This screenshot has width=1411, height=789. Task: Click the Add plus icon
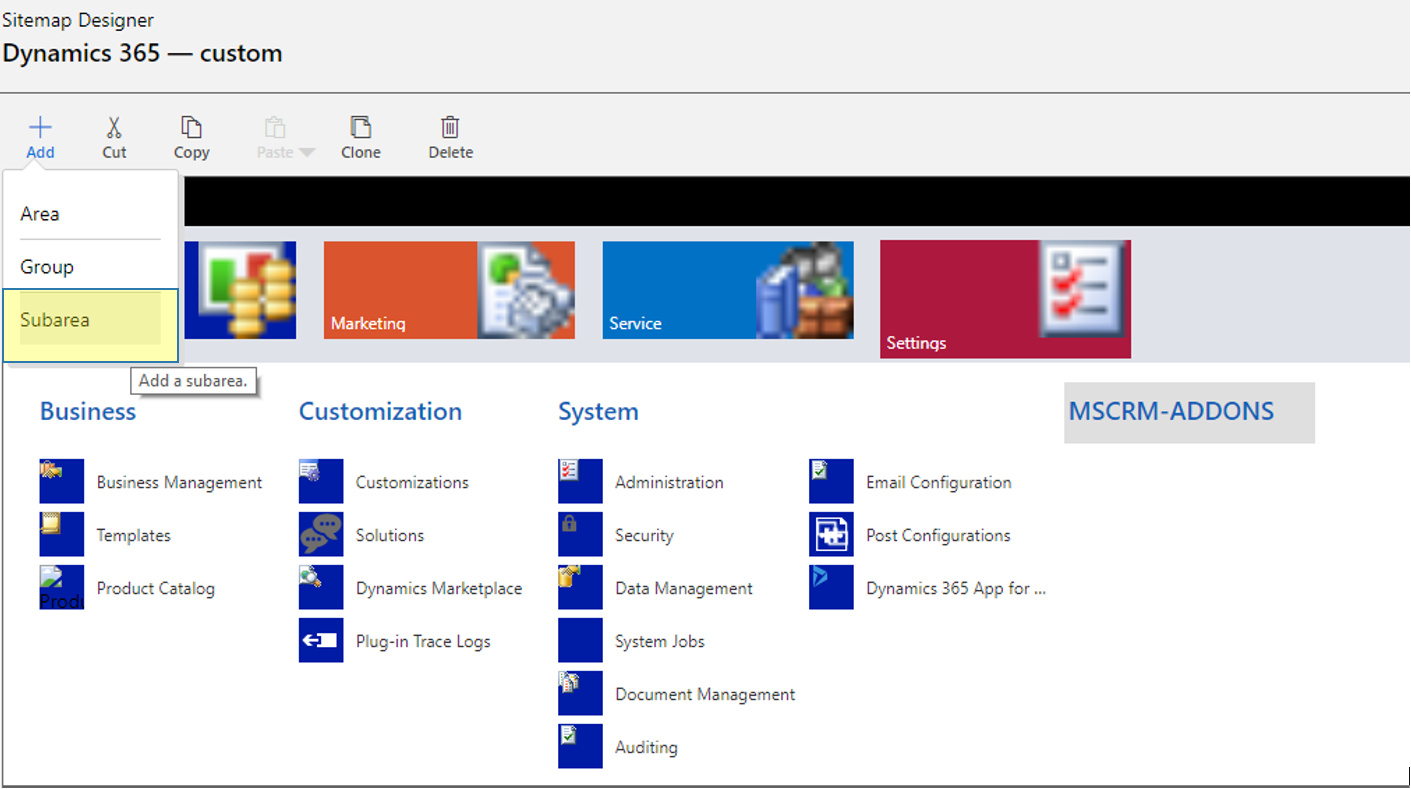(x=40, y=127)
